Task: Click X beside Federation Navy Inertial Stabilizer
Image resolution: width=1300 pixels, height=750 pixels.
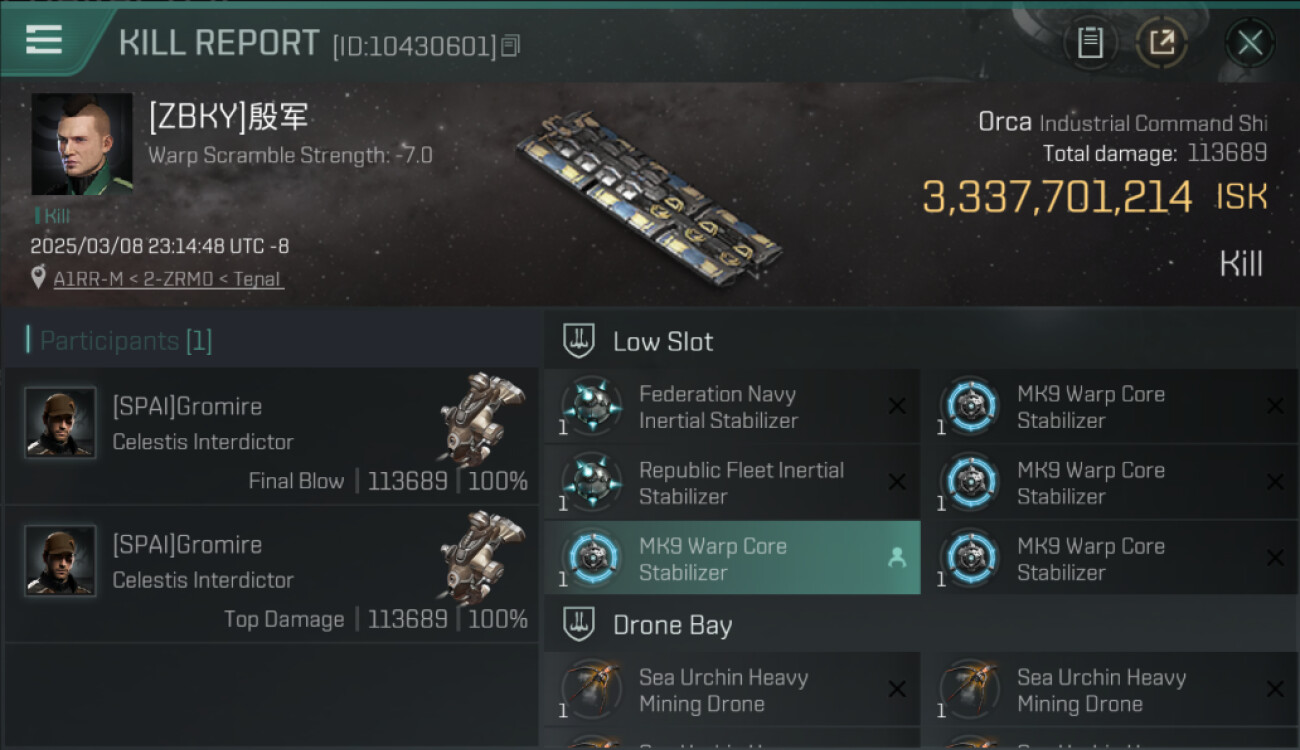Action: [897, 406]
